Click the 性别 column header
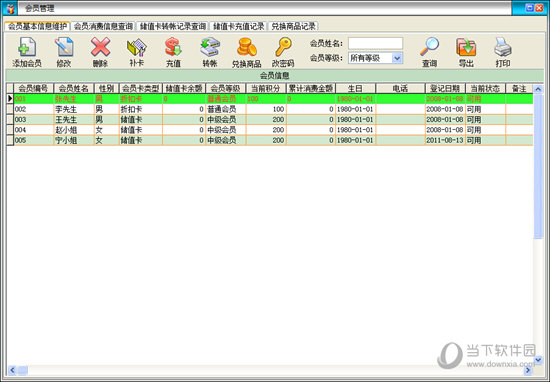 click(x=107, y=88)
